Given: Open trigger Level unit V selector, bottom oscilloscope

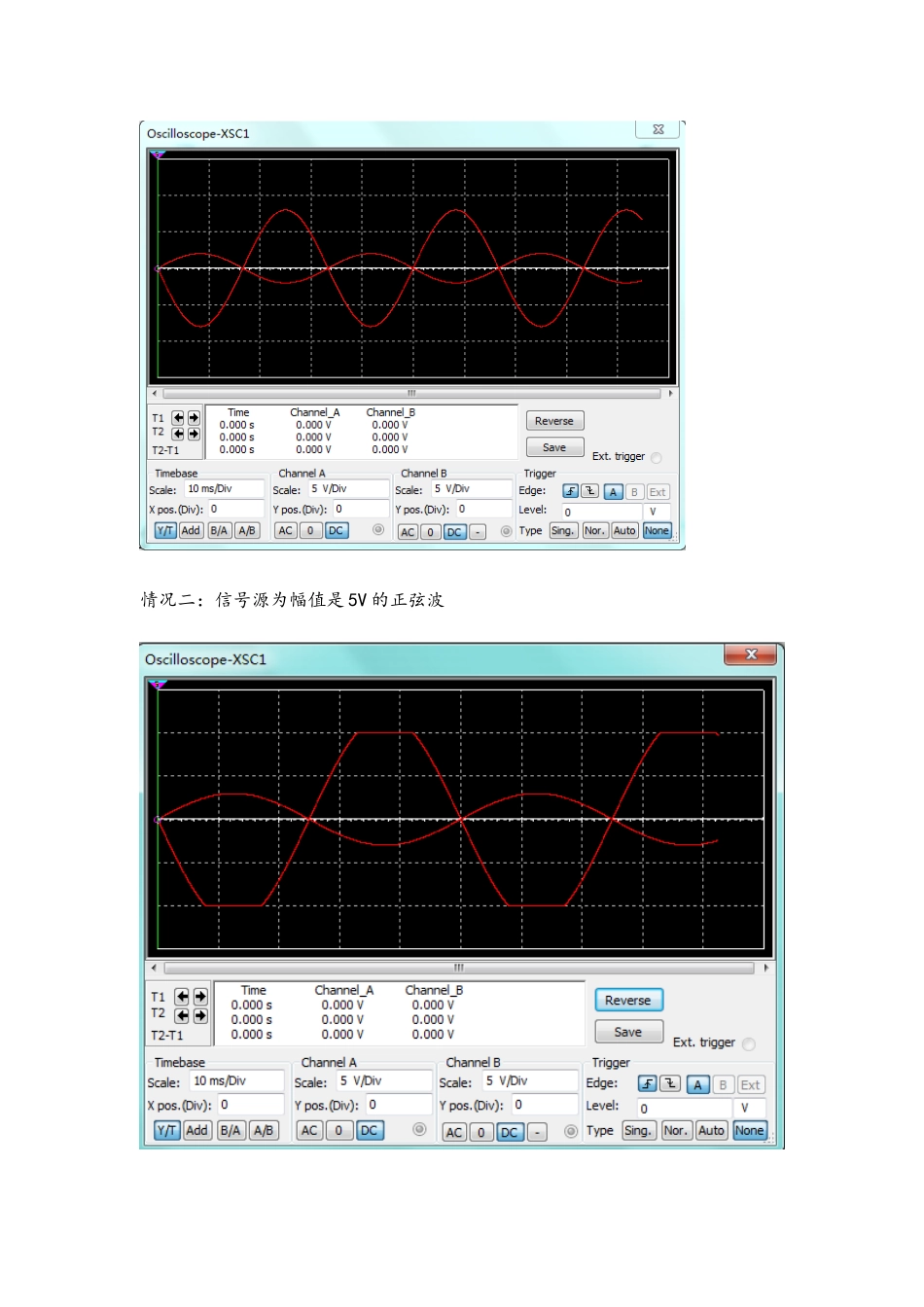Looking at the screenshot, I should click(x=750, y=1109).
